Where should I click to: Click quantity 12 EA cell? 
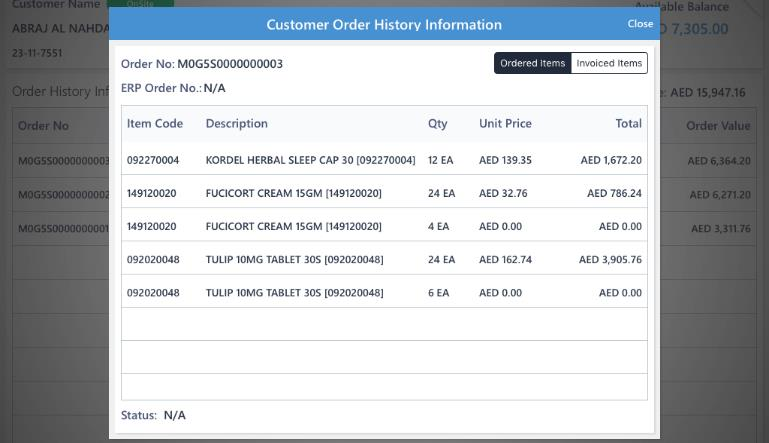(x=440, y=160)
